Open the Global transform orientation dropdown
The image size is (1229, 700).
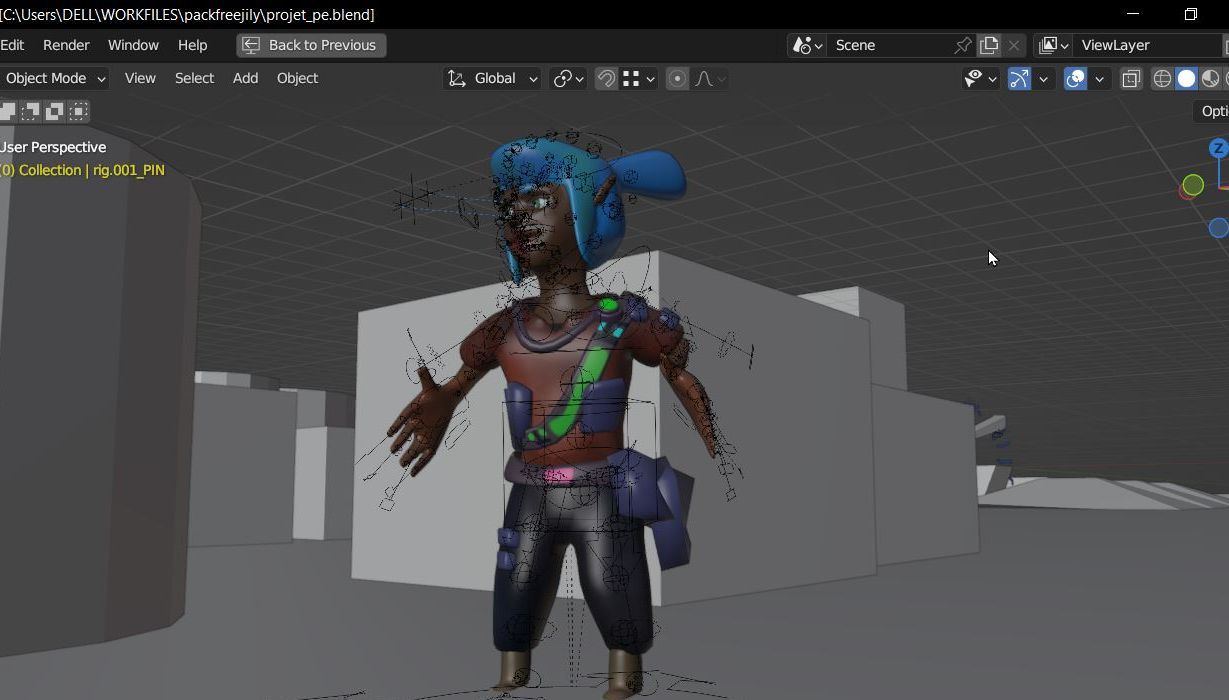[493, 78]
